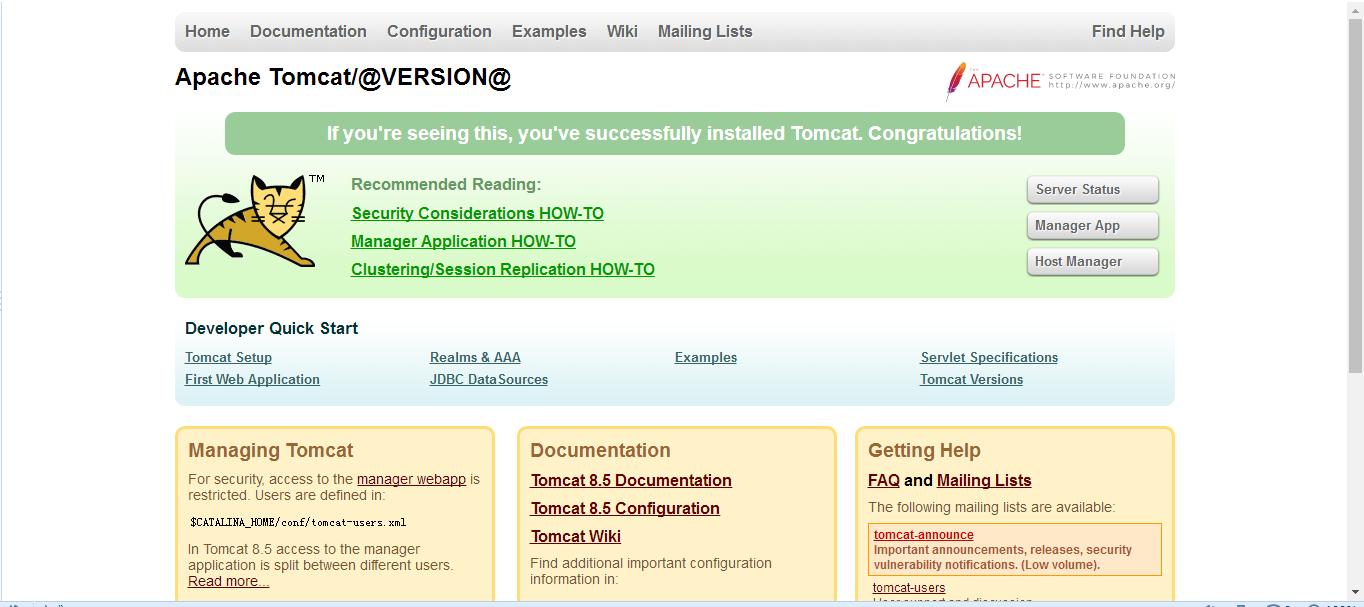Open Manager Application HOW-TO link
Screen dimensions: 1364x607
[464, 241]
